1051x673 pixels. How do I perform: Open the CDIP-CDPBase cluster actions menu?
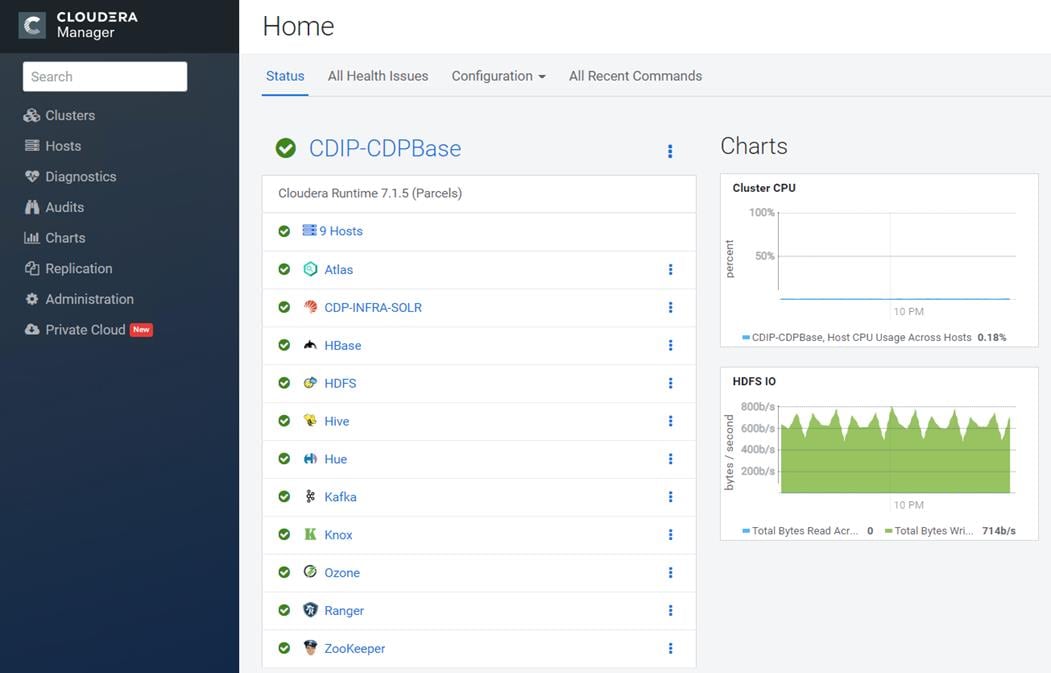tap(670, 151)
